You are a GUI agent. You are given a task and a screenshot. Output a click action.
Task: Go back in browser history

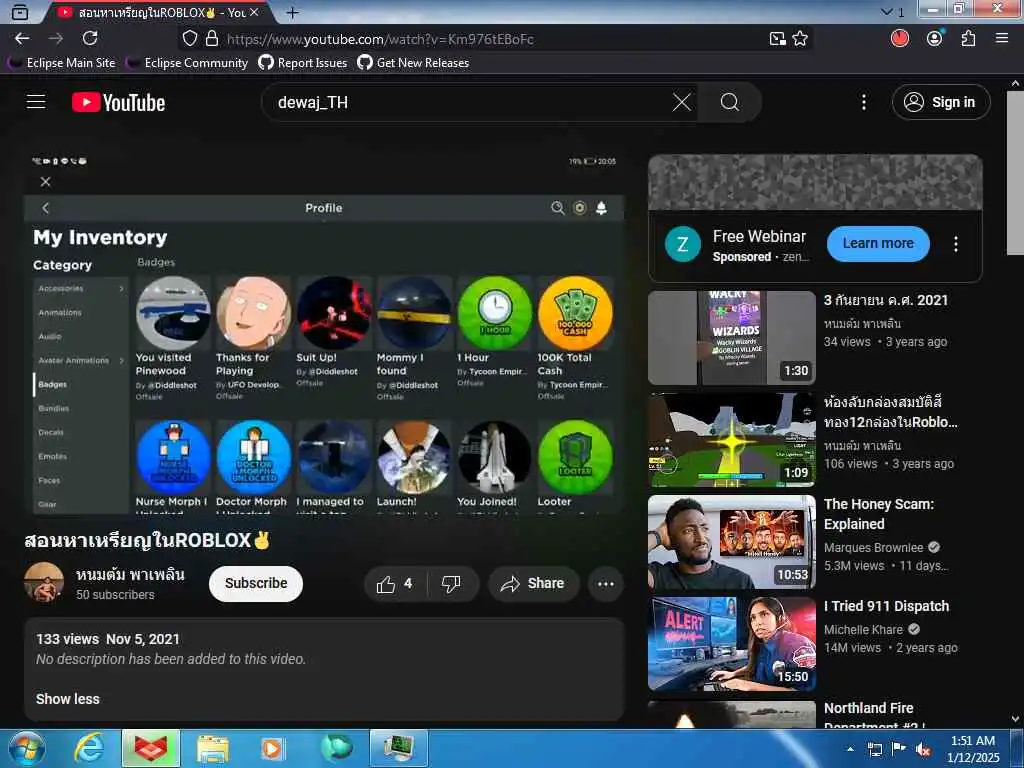[x=22, y=39]
